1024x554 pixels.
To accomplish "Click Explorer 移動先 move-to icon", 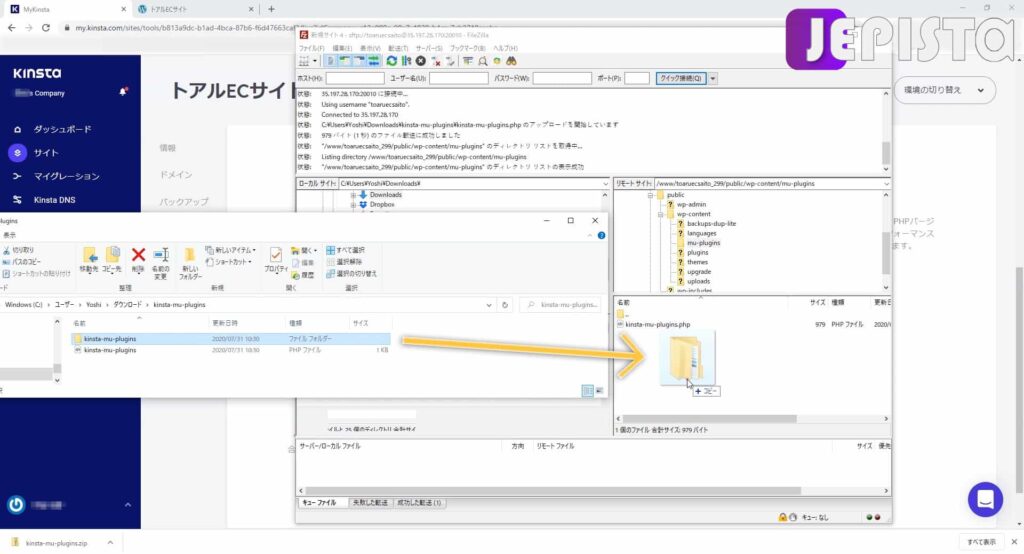I will (x=89, y=259).
